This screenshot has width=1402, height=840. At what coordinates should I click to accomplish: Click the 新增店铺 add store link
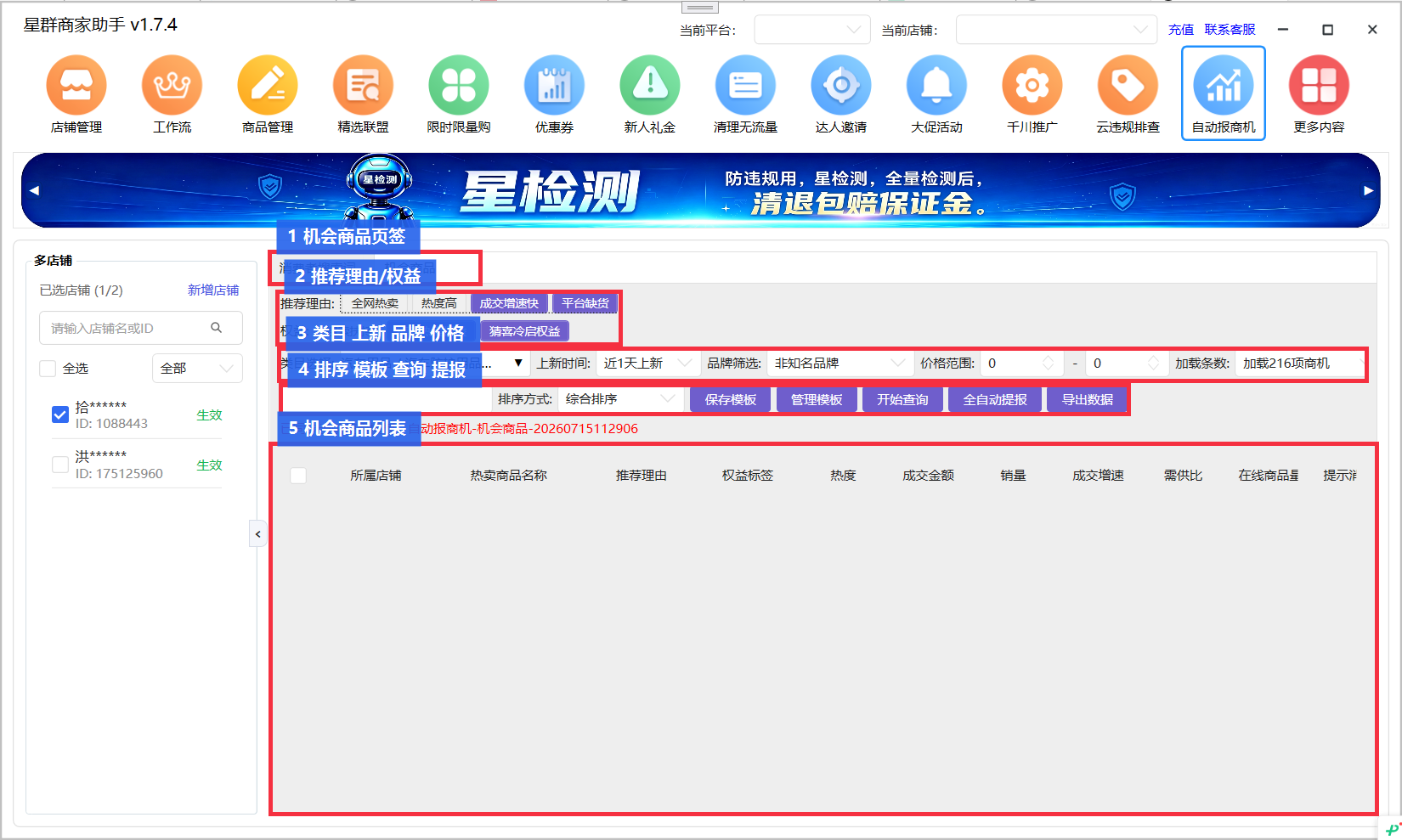click(x=213, y=290)
